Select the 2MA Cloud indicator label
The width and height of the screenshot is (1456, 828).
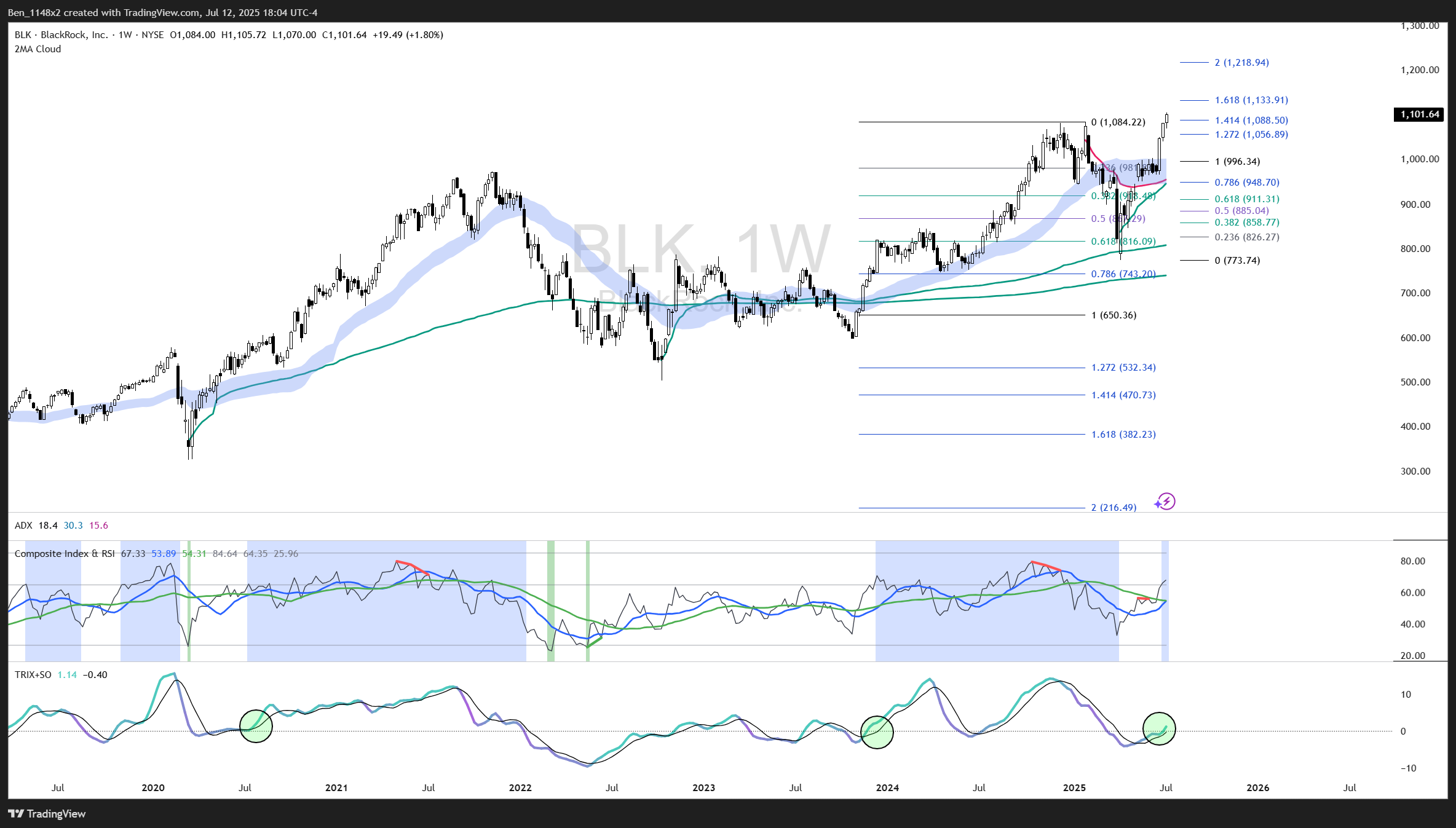point(38,49)
